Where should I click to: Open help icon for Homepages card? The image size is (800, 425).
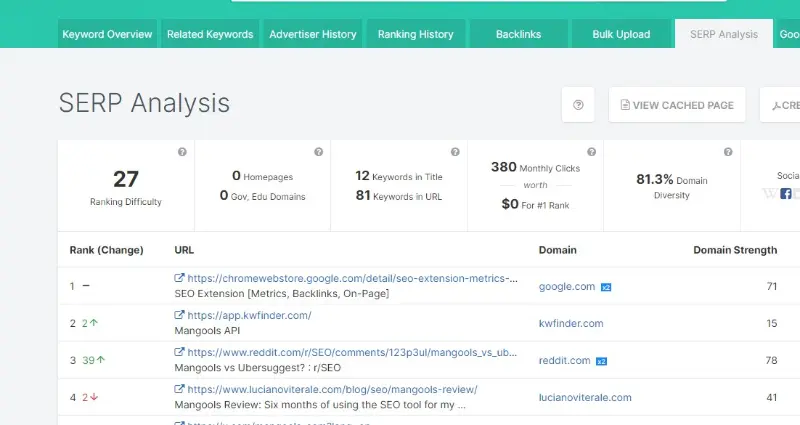318,152
